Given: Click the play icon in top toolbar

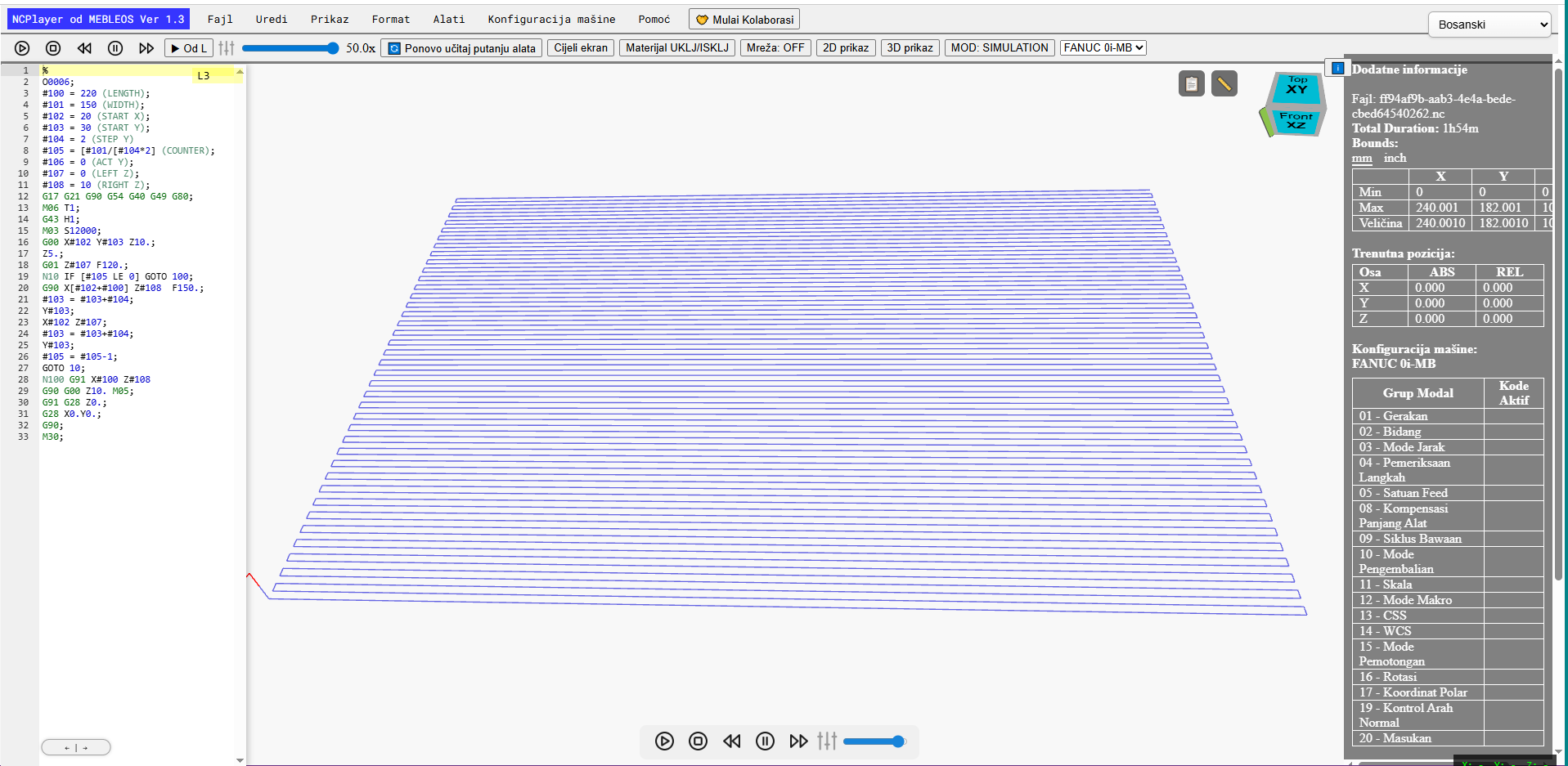Looking at the screenshot, I should coord(22,48).
